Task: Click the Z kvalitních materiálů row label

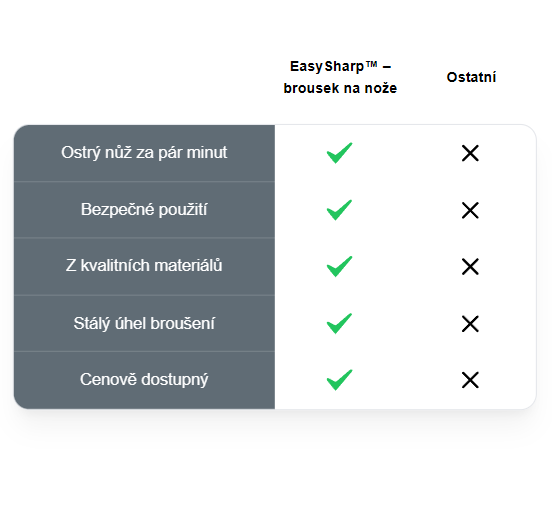Action: (144, 266)
